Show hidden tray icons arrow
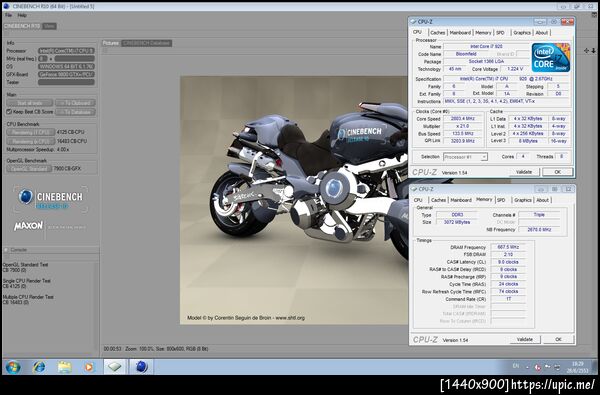Screen dimensions: 600x395 pyautogui.click(x=527, y=367)
